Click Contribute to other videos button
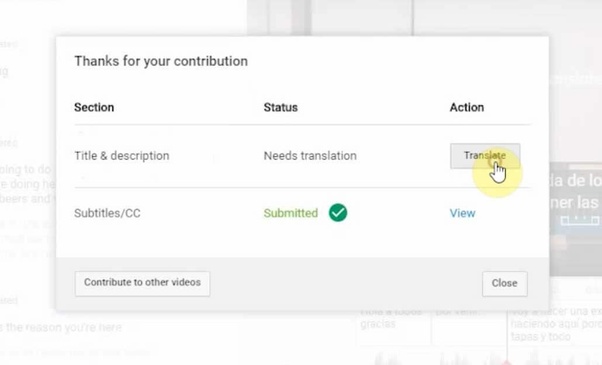 (x=142, y=283)
